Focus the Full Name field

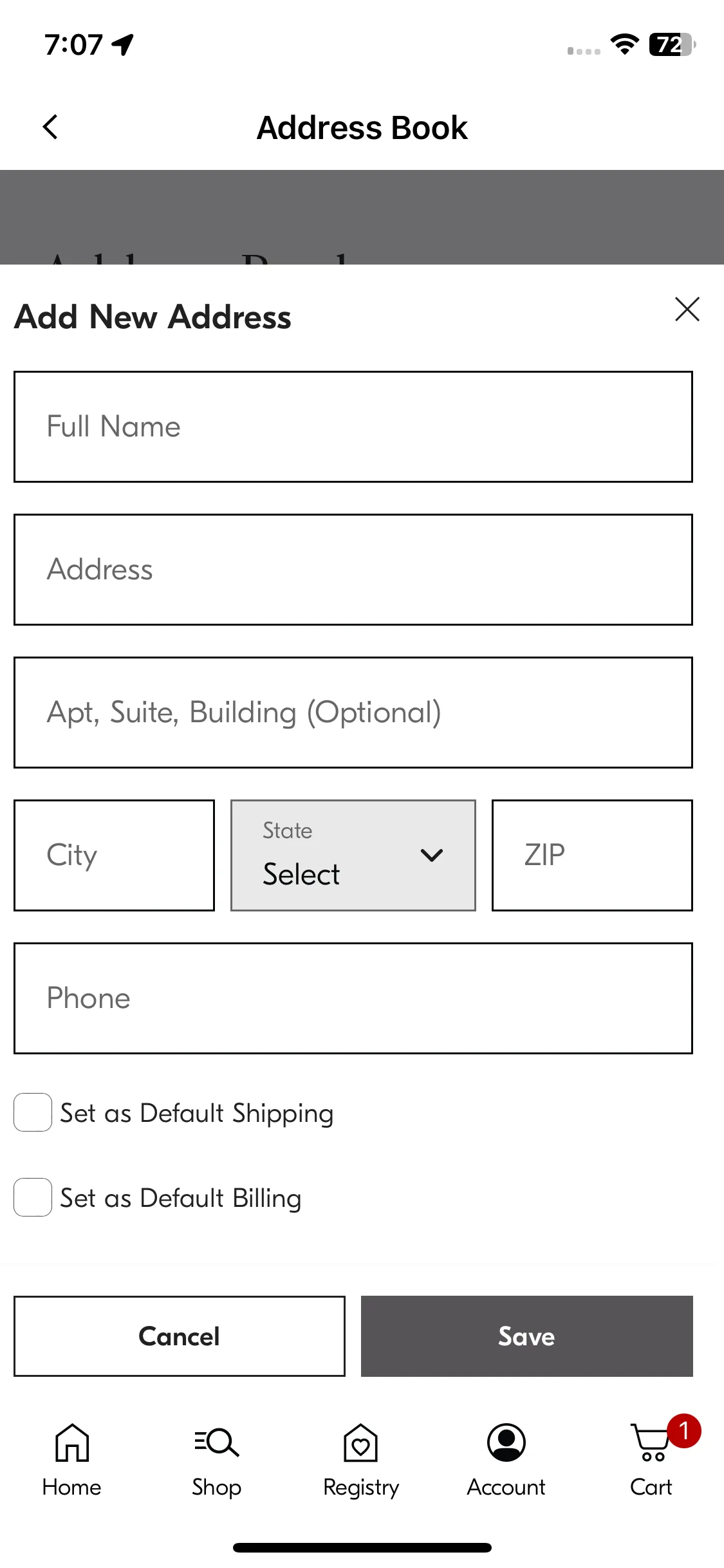click(353, 427)
